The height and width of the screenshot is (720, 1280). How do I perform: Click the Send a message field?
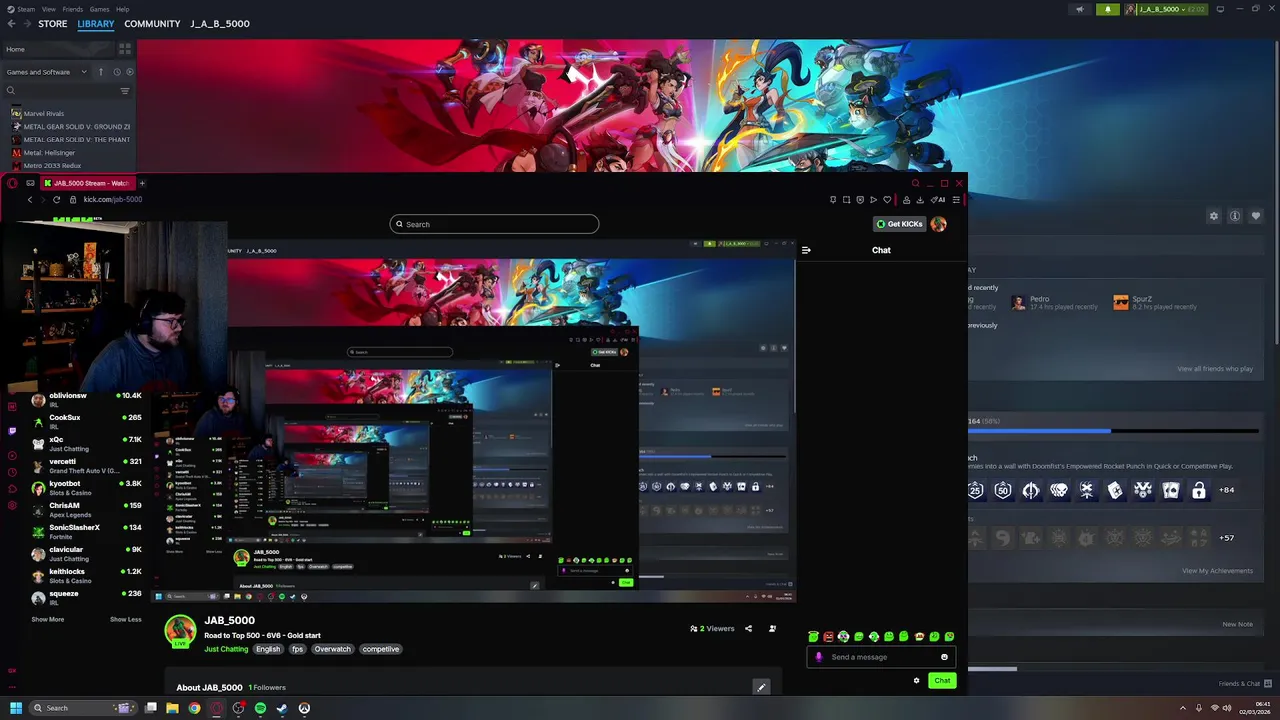point(882,657)
